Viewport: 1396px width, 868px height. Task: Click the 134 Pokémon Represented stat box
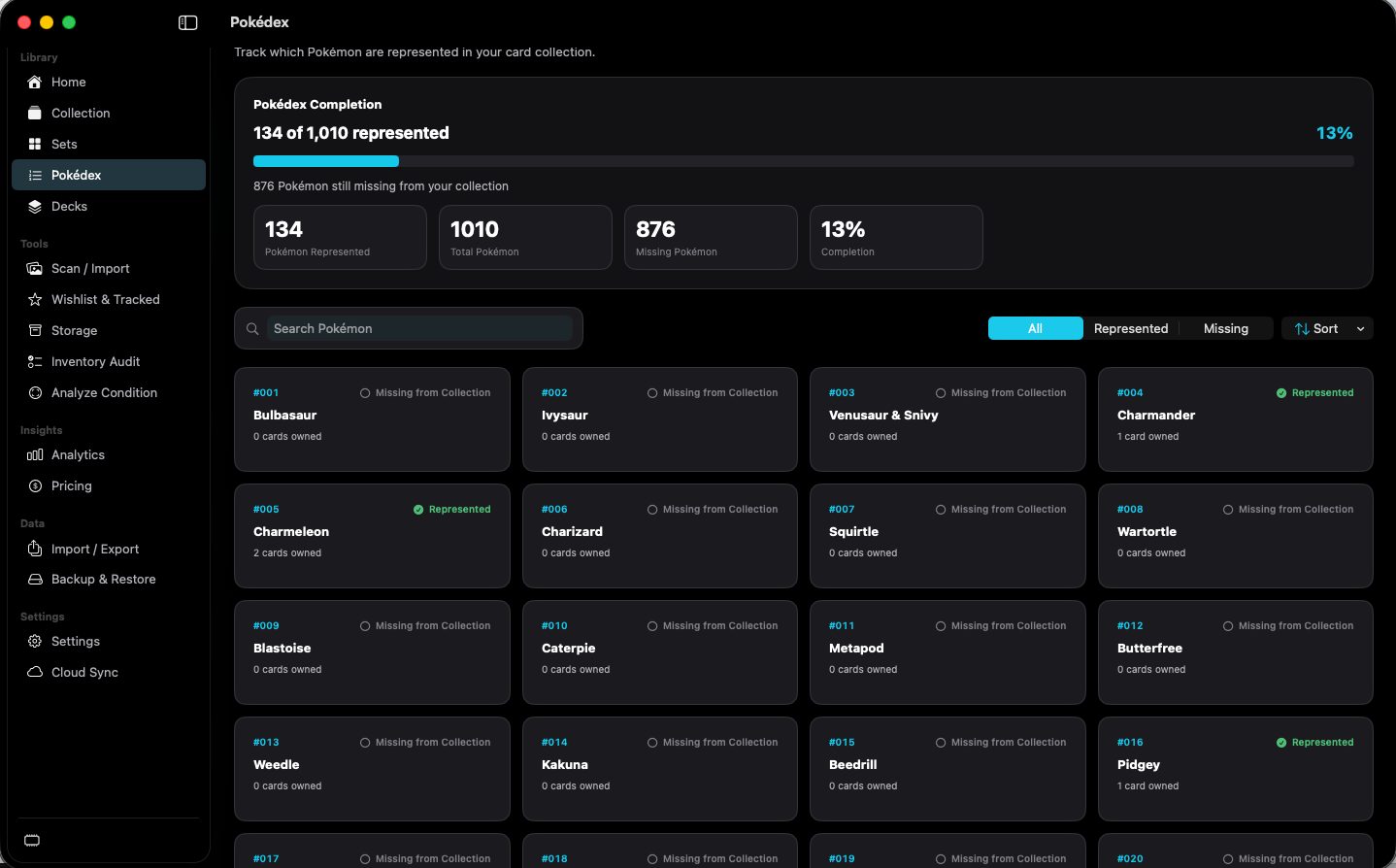(340, 238)
